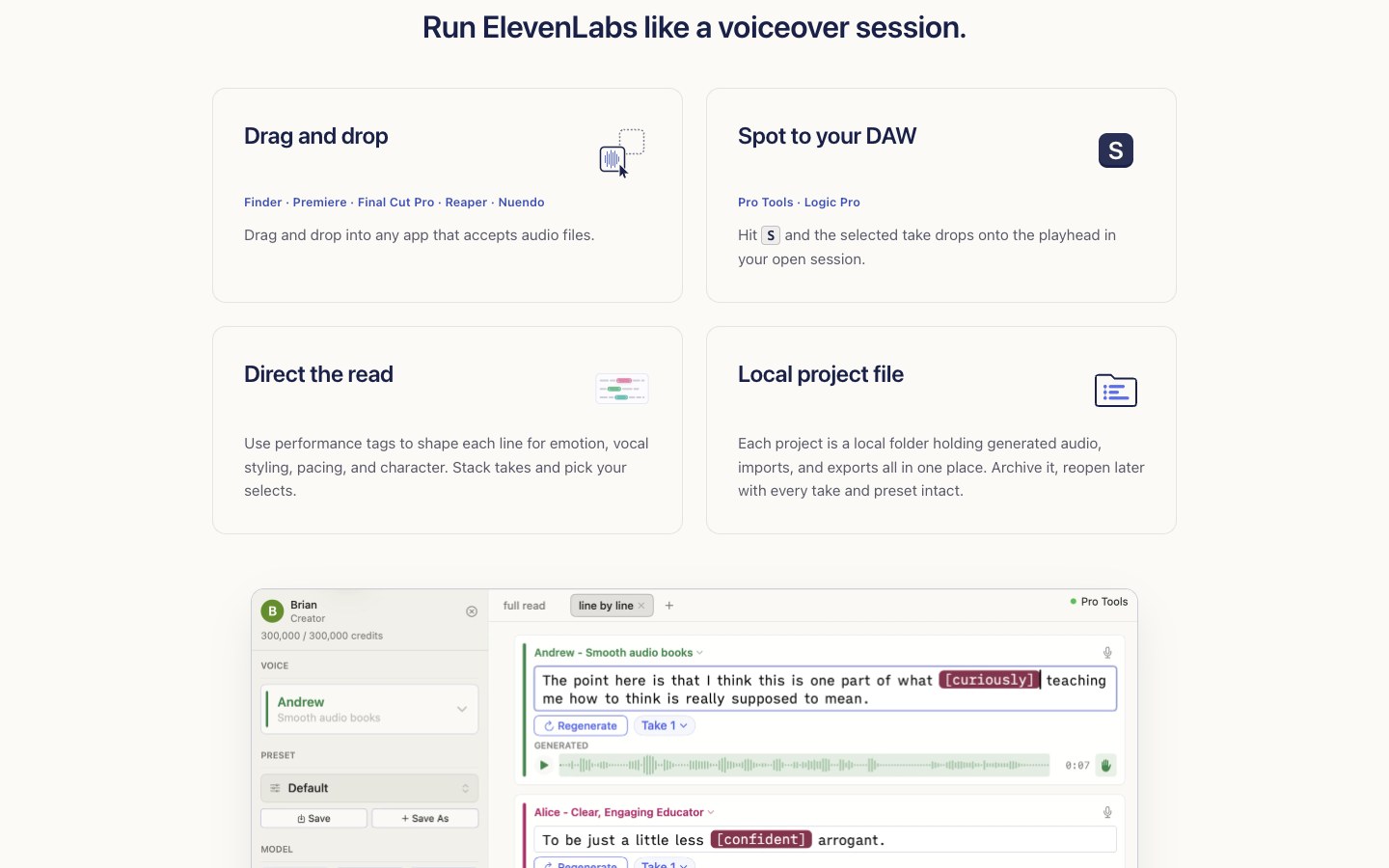Click the green hand icon beside 0:07

click(1106, 766)
